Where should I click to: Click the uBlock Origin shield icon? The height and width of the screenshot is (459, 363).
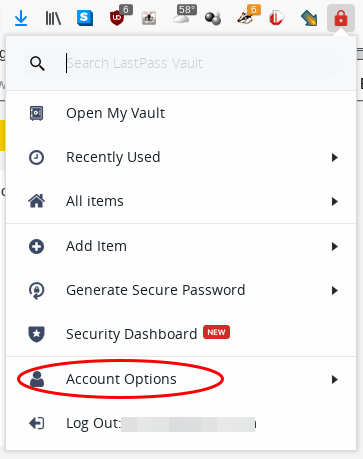[x=117, y=18]
